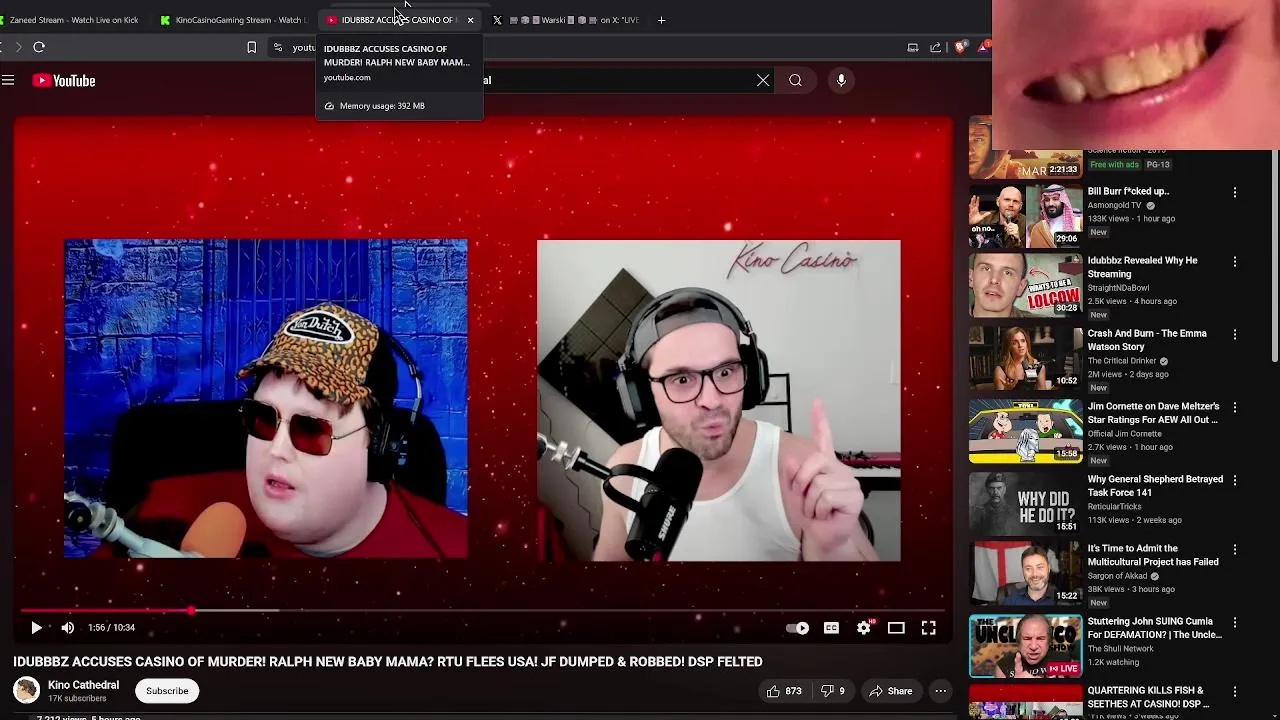This screenshot has width=1280, height=720.
Task: Close the IDUBBBZ YouTube tab
Action: click(470, 20)
